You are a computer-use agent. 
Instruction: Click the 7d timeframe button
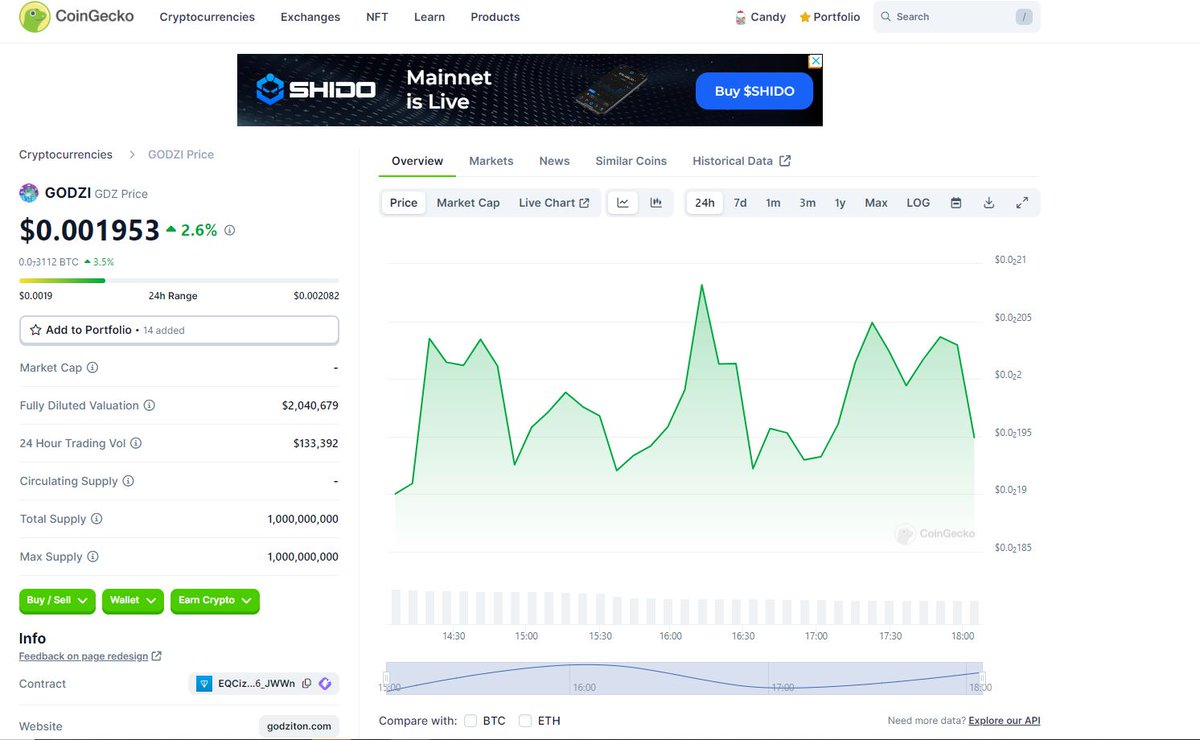739,202
